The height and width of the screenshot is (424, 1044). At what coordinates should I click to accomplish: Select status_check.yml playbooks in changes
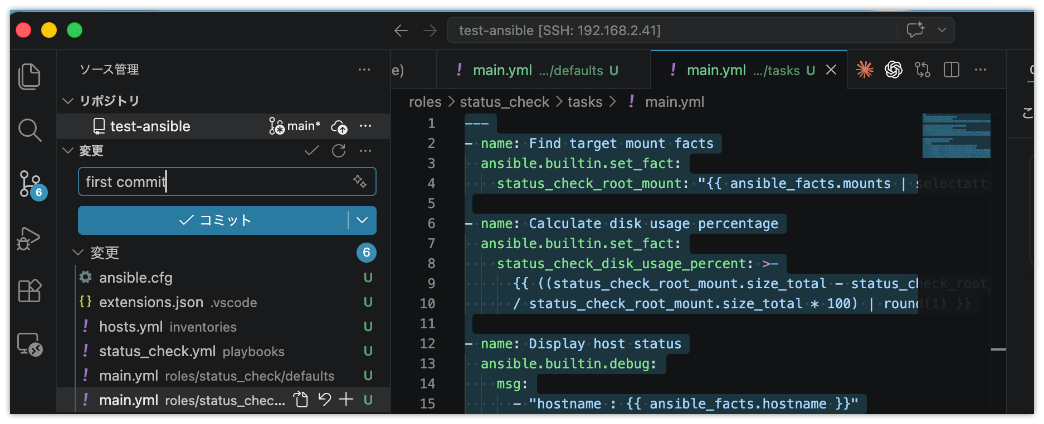pyautogui.click(x=224, y=351)
